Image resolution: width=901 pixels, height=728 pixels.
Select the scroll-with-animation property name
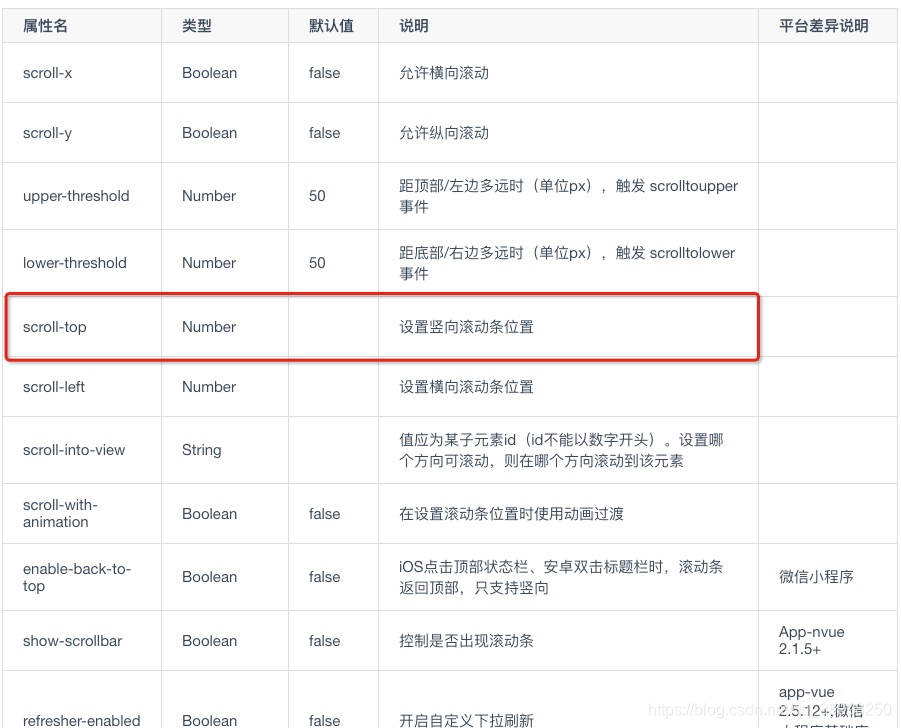point(60,513)
